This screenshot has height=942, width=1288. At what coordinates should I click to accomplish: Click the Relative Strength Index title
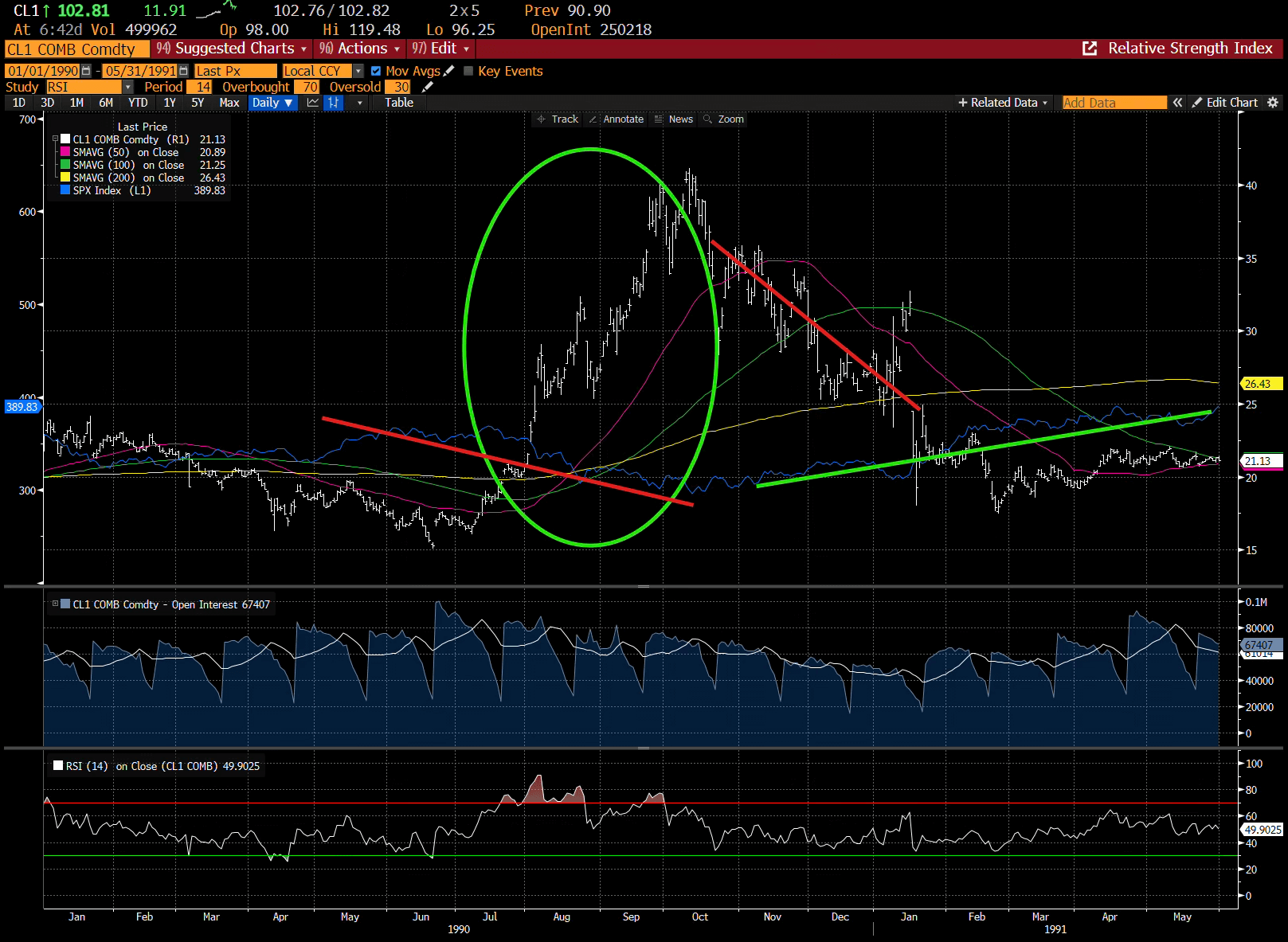click(1190, 49)
